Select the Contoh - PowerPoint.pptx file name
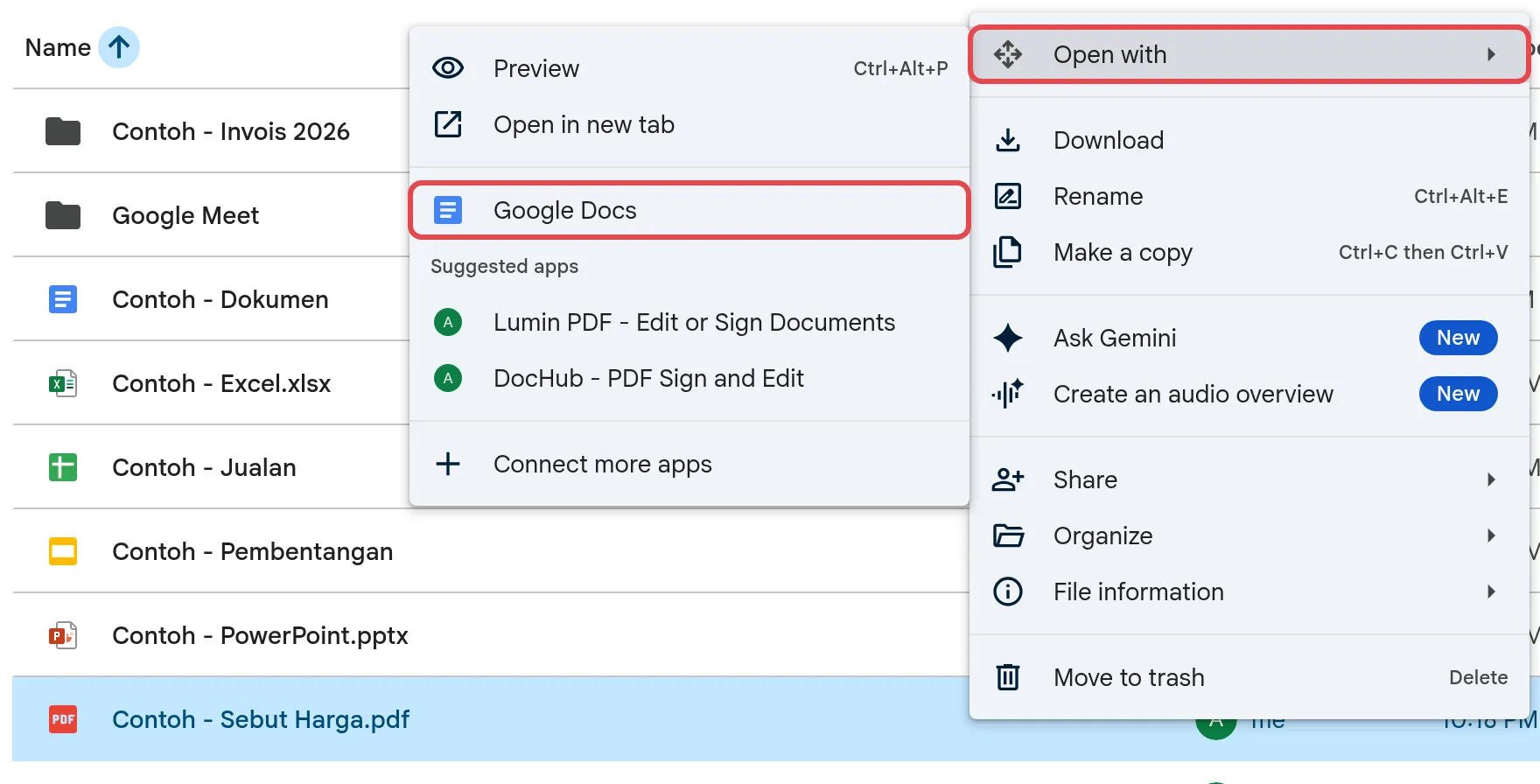This screenshot has width=1540, height=784. click(260, 635)
